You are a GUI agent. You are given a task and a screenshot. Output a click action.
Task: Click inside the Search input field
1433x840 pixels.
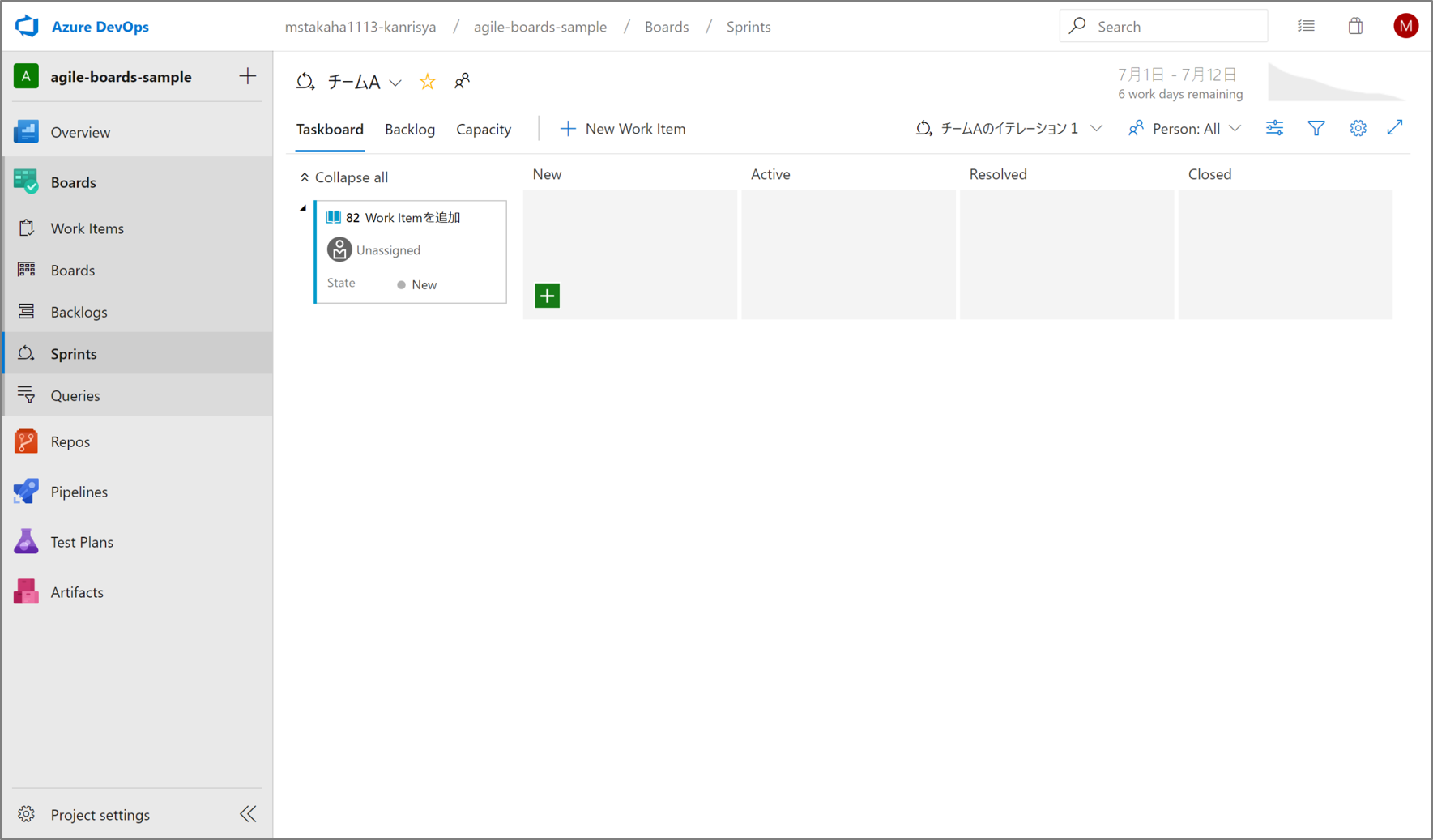click(1164, 25)
